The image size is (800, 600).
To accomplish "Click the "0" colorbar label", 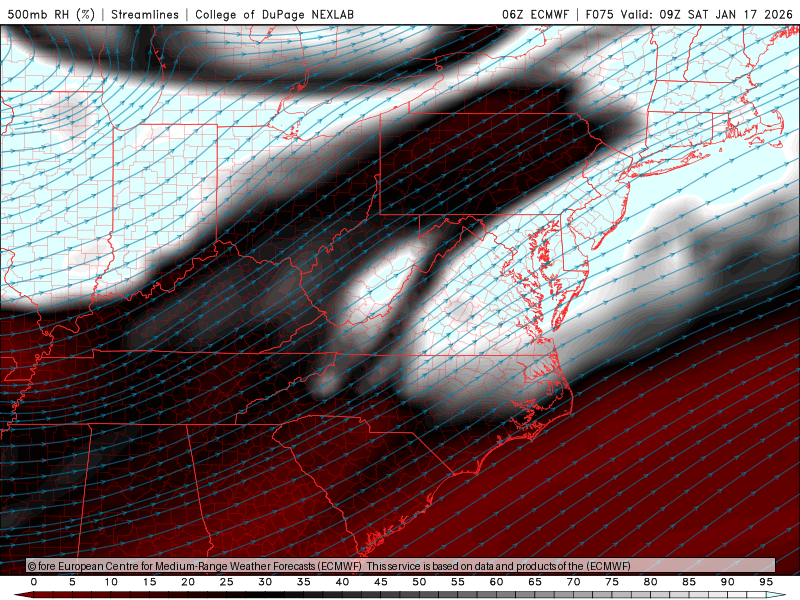I will click(34, 582).
